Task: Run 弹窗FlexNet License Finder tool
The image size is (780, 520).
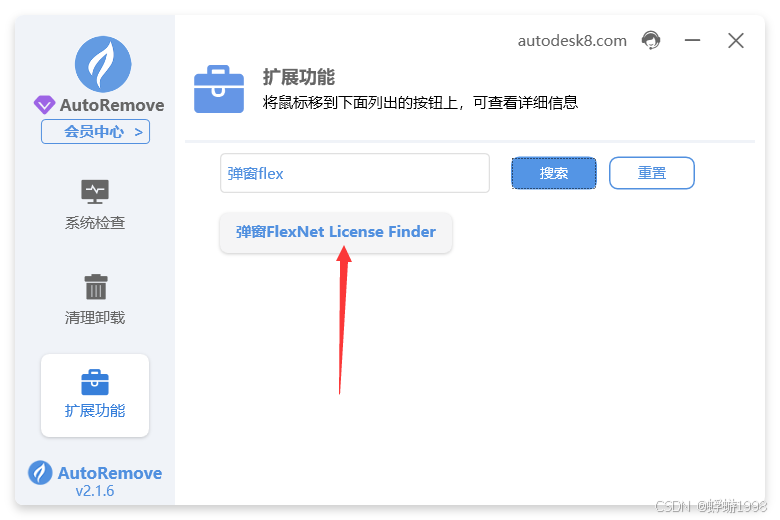Action: point(336,232)
